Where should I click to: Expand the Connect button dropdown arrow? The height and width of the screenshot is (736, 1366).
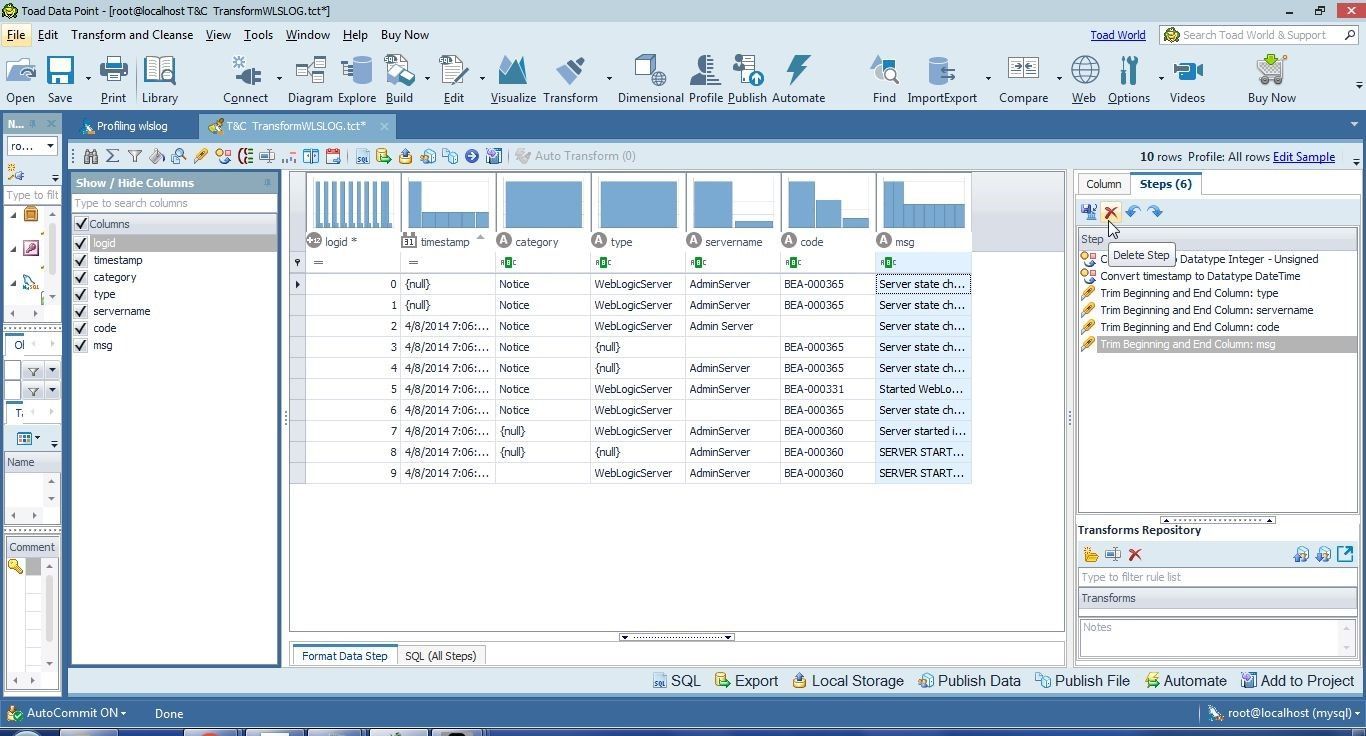click(x=279, y=78)
